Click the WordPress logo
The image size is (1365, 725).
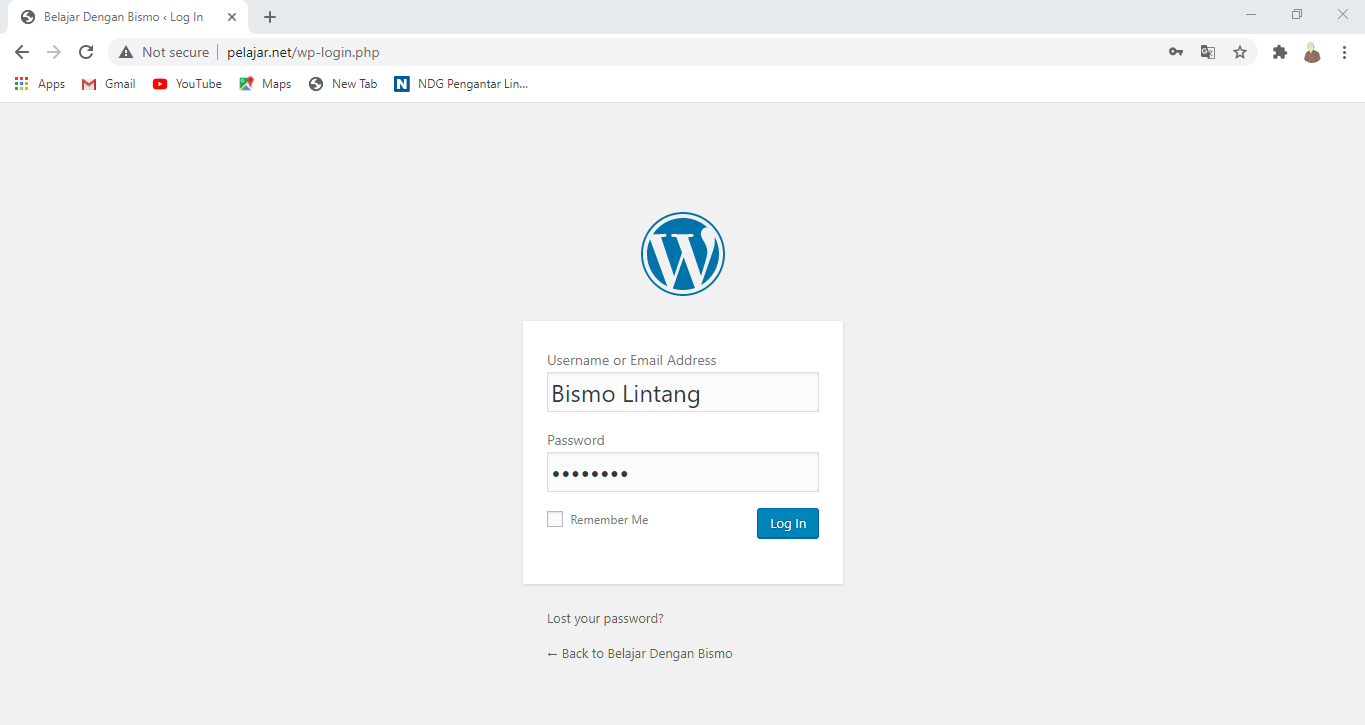683,254
